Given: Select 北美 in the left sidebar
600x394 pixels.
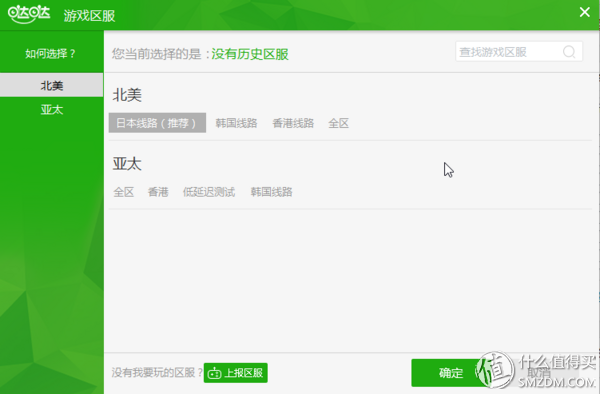Looking at the screenshot, I should point(52,85).
